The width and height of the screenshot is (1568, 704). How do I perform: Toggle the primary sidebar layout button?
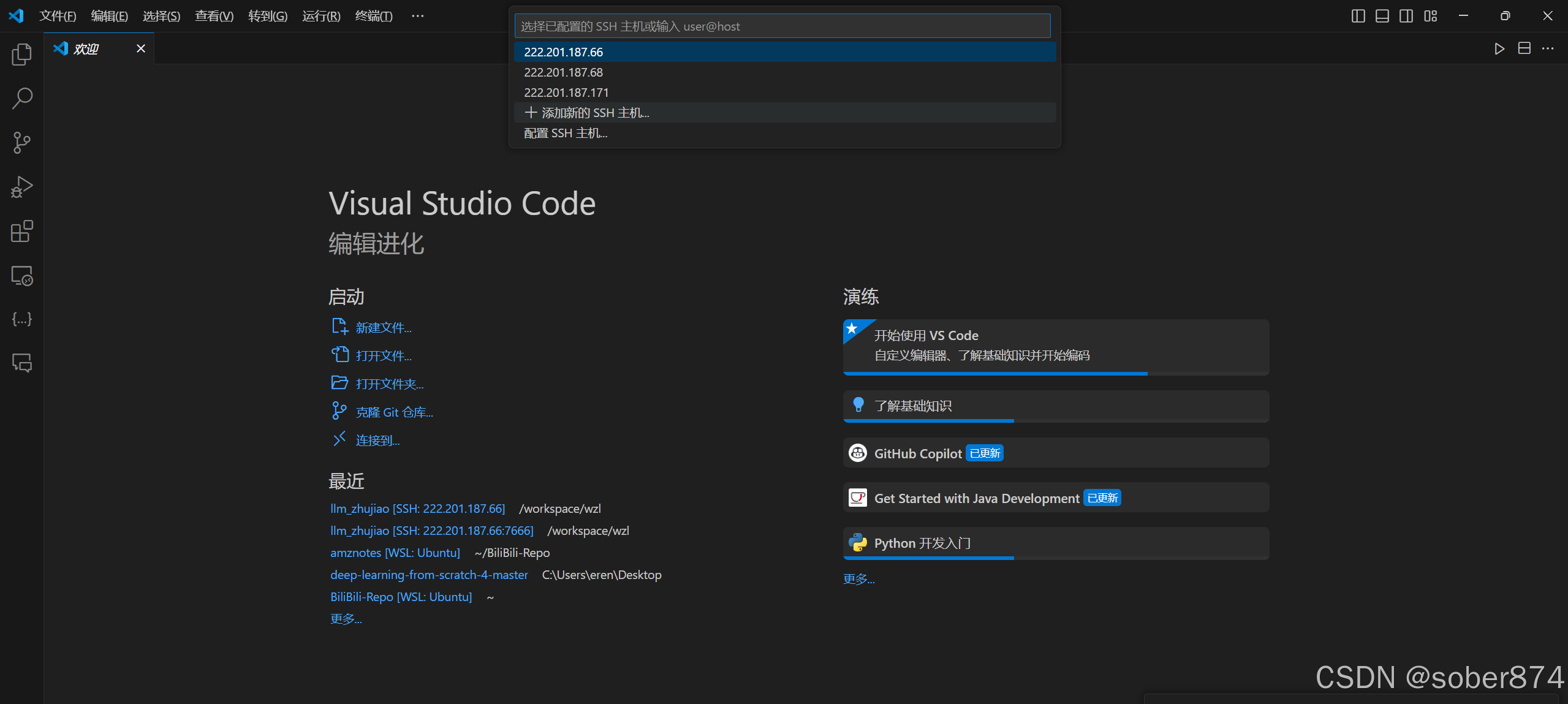click(x=1358, y=16)
